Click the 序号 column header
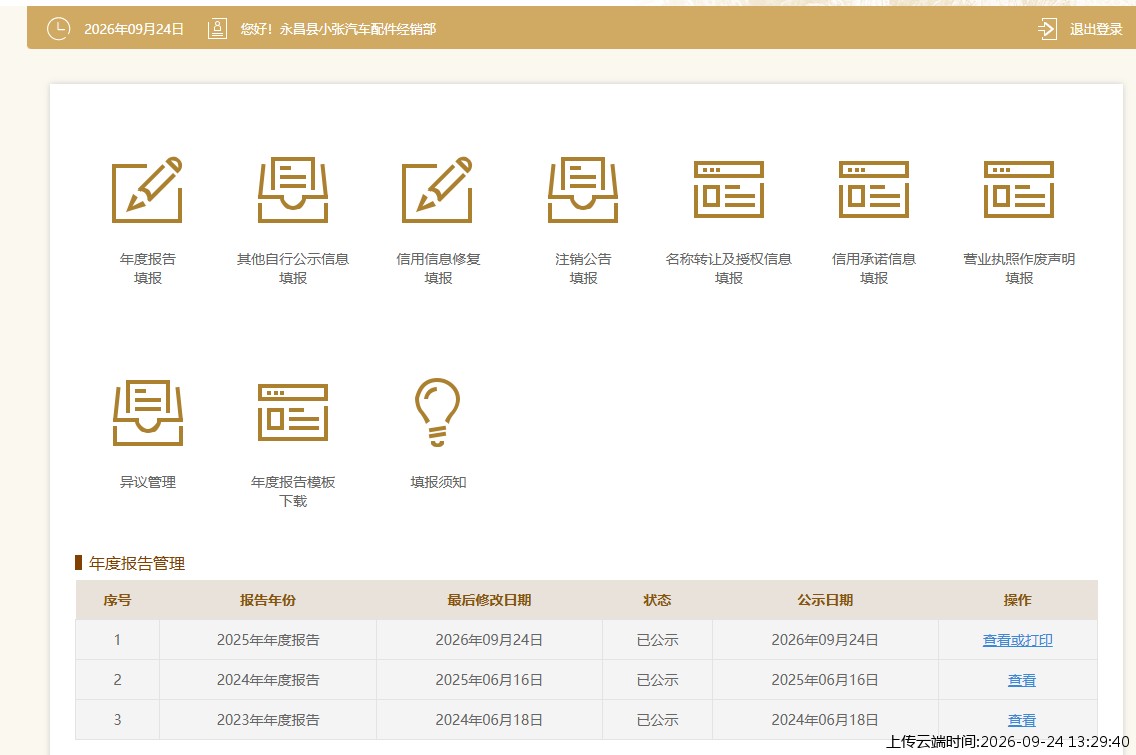This screenshot has width=1136, height=755. coord(117,600)
